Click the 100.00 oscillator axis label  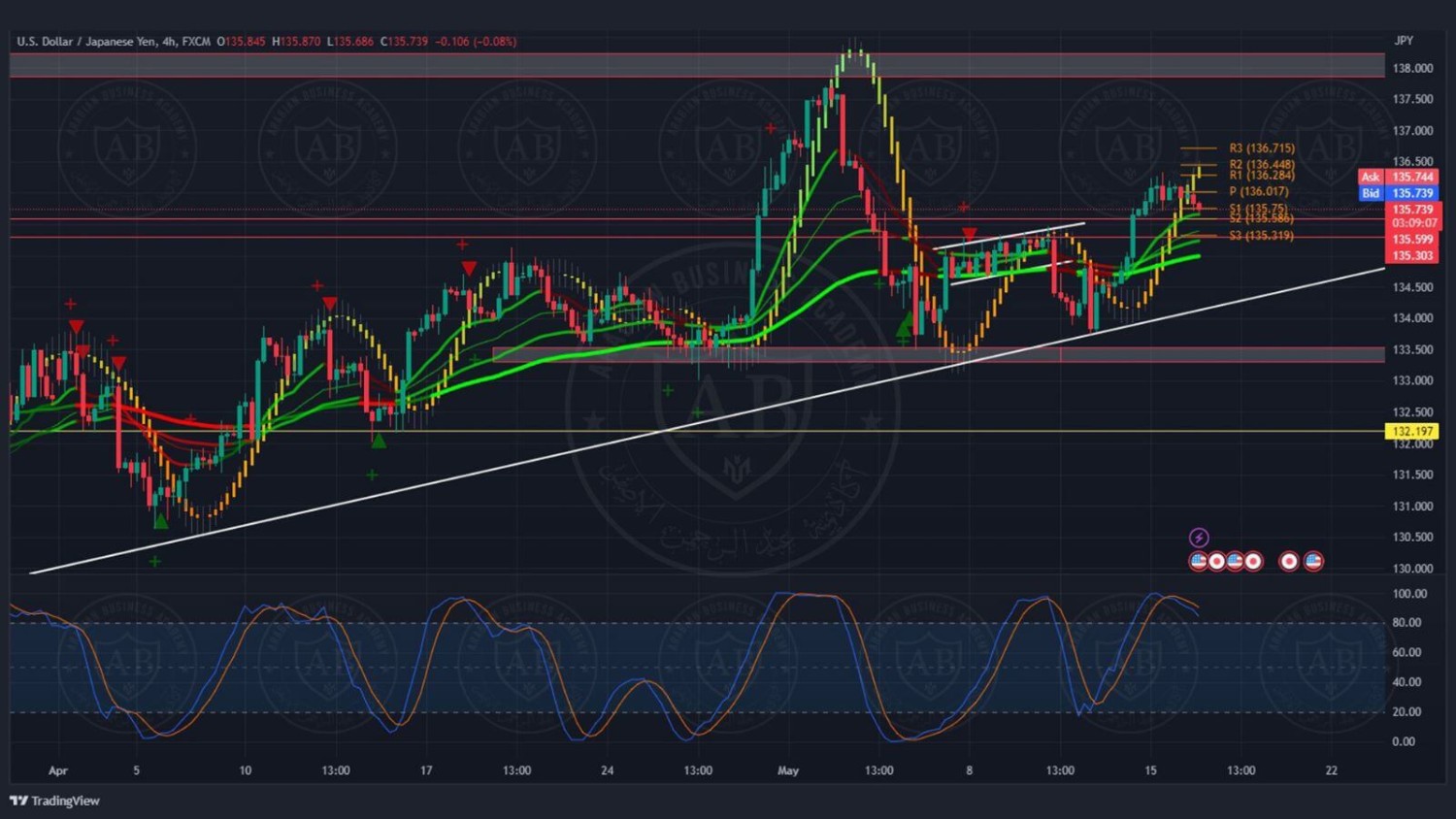pyautogui.click(x=1409, y=594)
